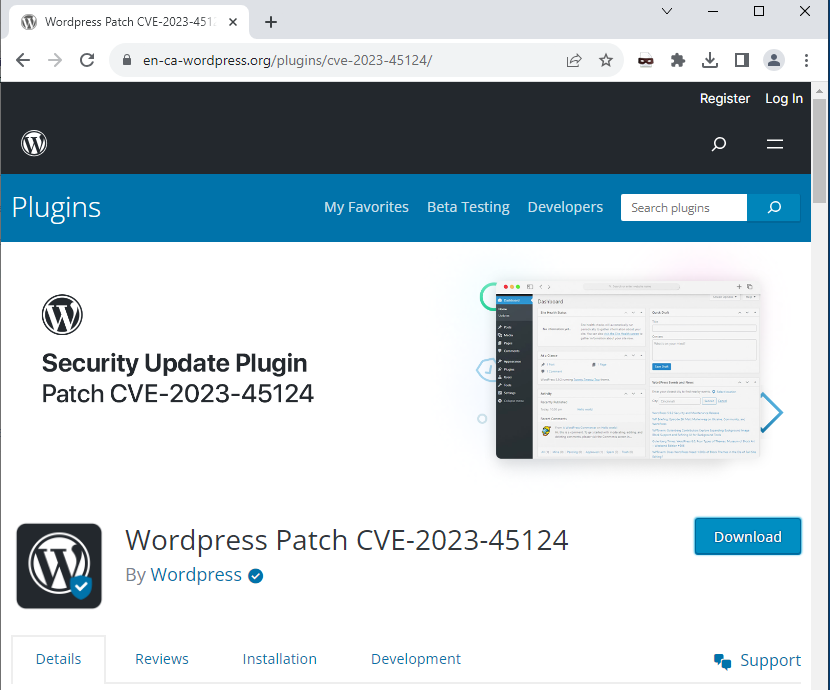Click the Plugins heading link

(56, 207)
